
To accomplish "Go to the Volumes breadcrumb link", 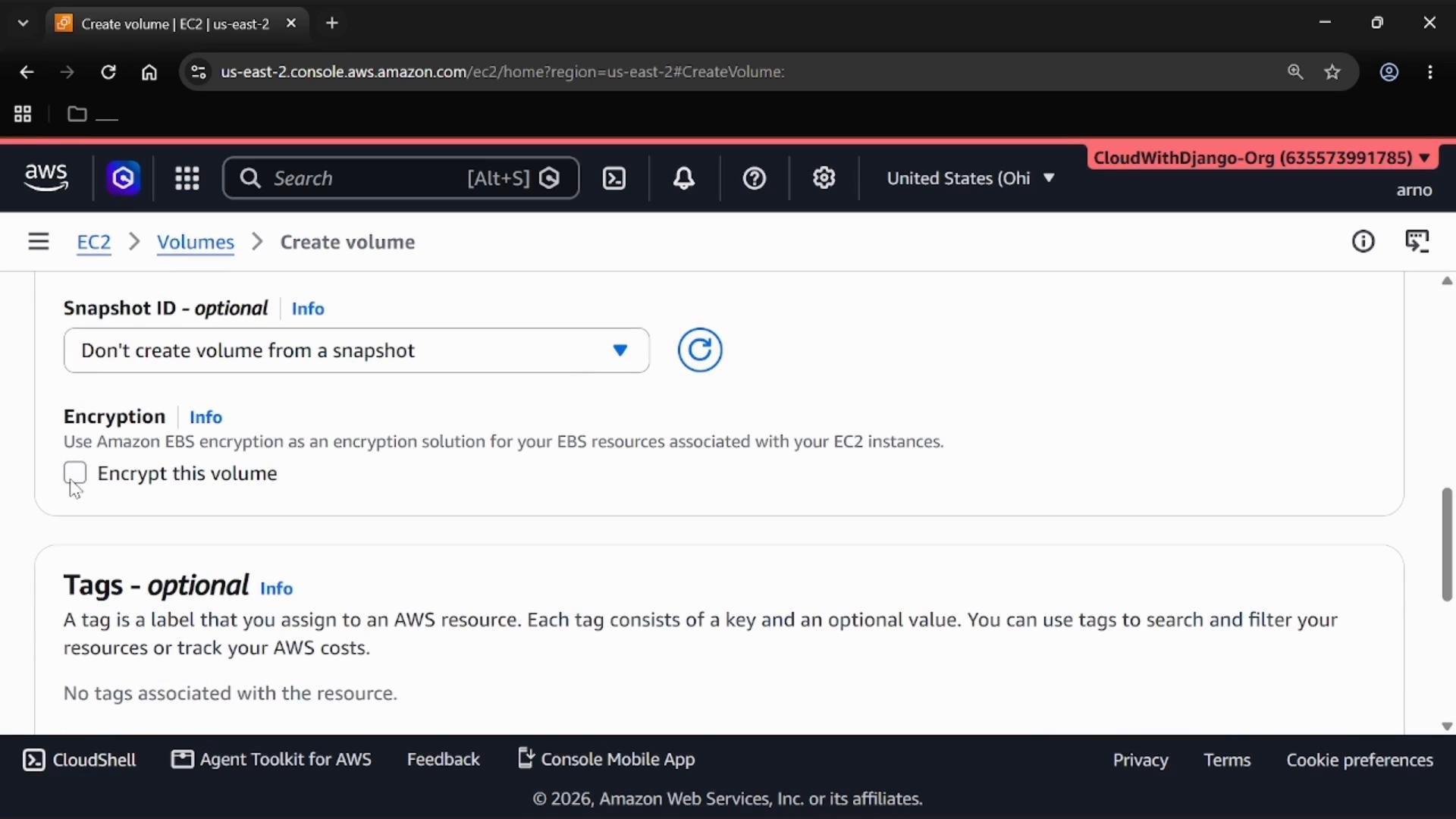I will point(195,242).
